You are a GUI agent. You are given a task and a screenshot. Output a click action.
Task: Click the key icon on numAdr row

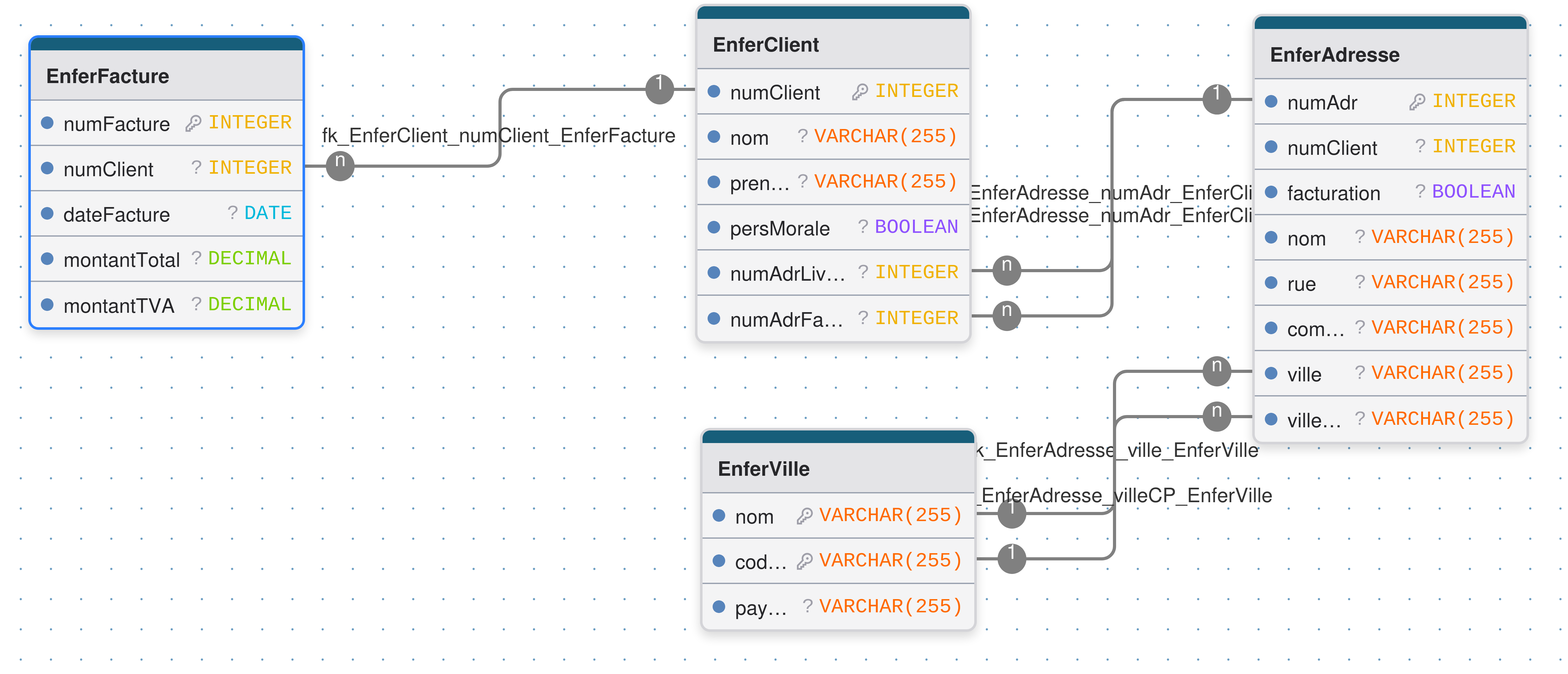(x=1417, y=102)
